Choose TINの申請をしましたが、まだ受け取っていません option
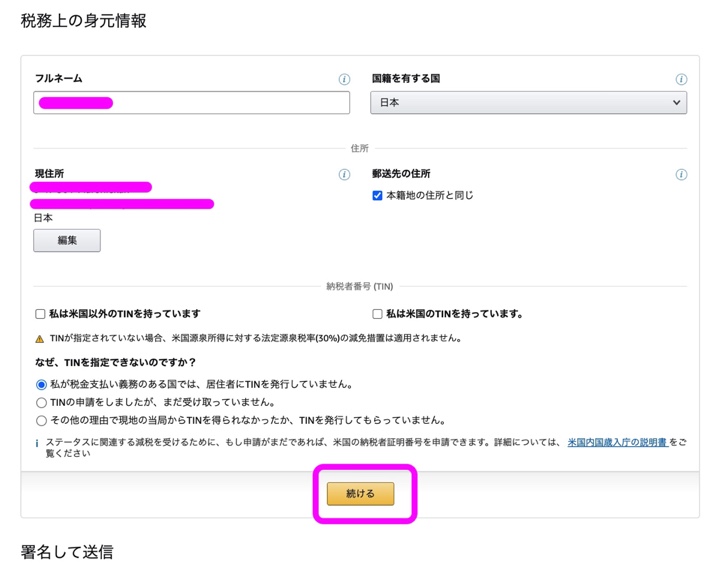707x580 pixels. pos(41,403)
